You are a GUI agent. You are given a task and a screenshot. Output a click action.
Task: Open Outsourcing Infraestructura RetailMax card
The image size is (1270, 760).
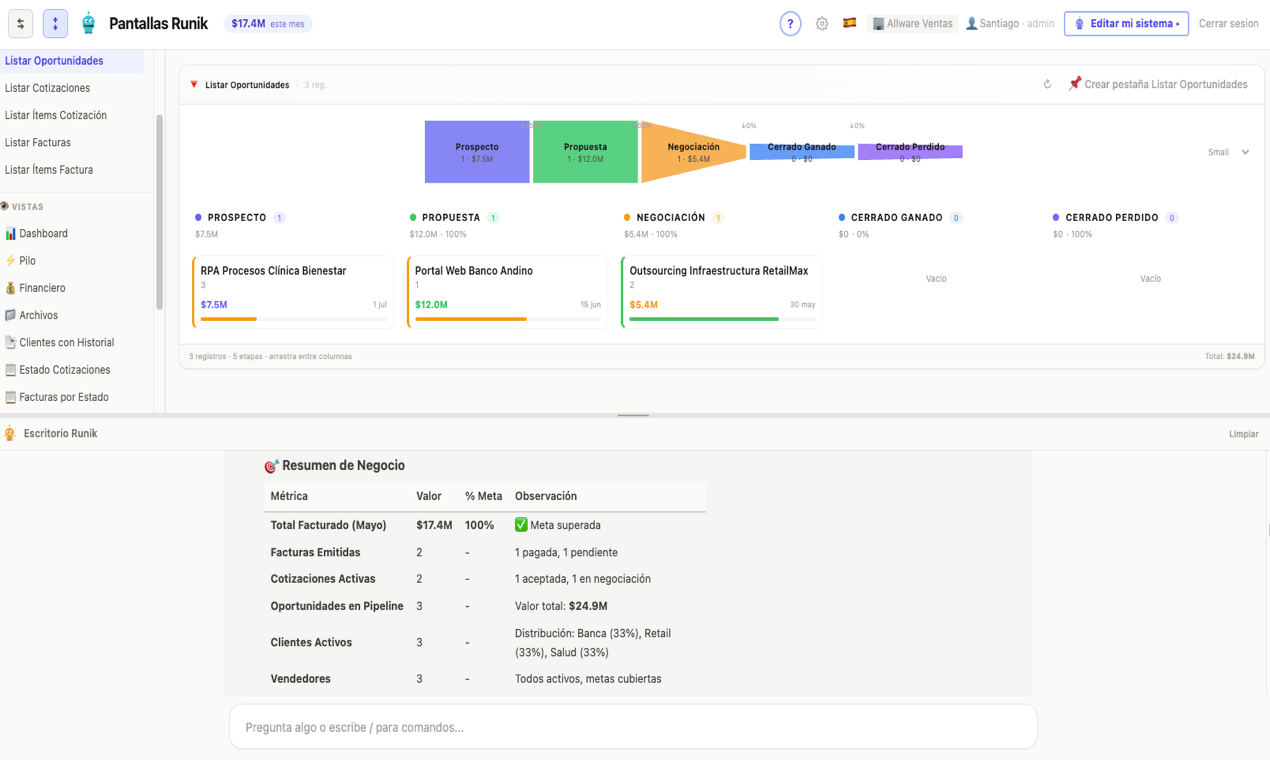pos(722,292)
